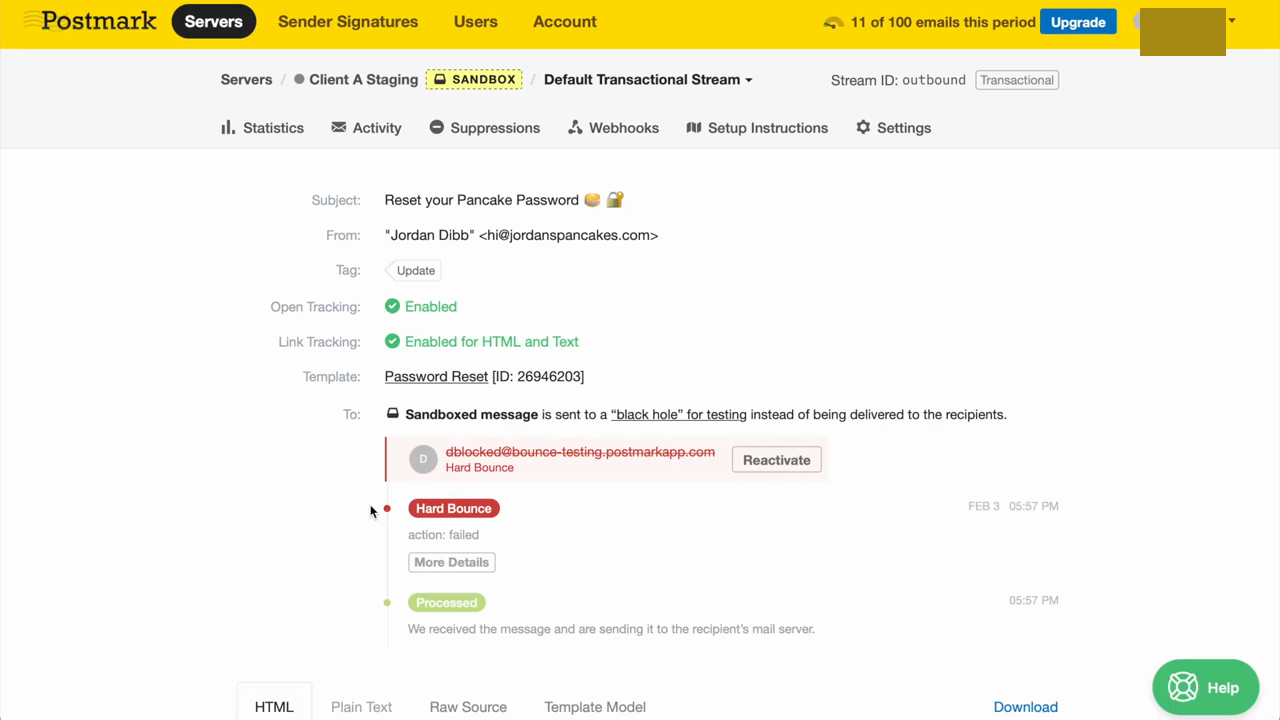Click the blue Upgrade button
Image resolution: width=1280 pixels, height=720 pixels.
click(1078, 22)
